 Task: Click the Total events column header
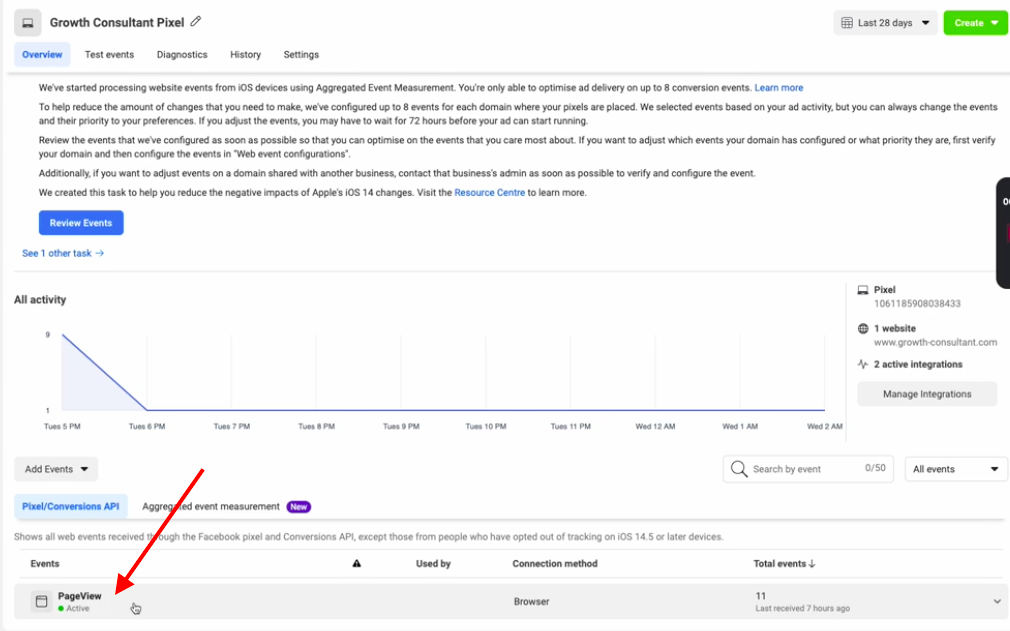coord(780,563)
